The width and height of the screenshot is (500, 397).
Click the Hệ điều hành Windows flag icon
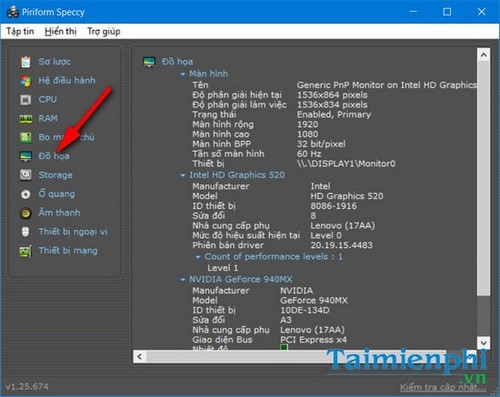coord(26,81)
